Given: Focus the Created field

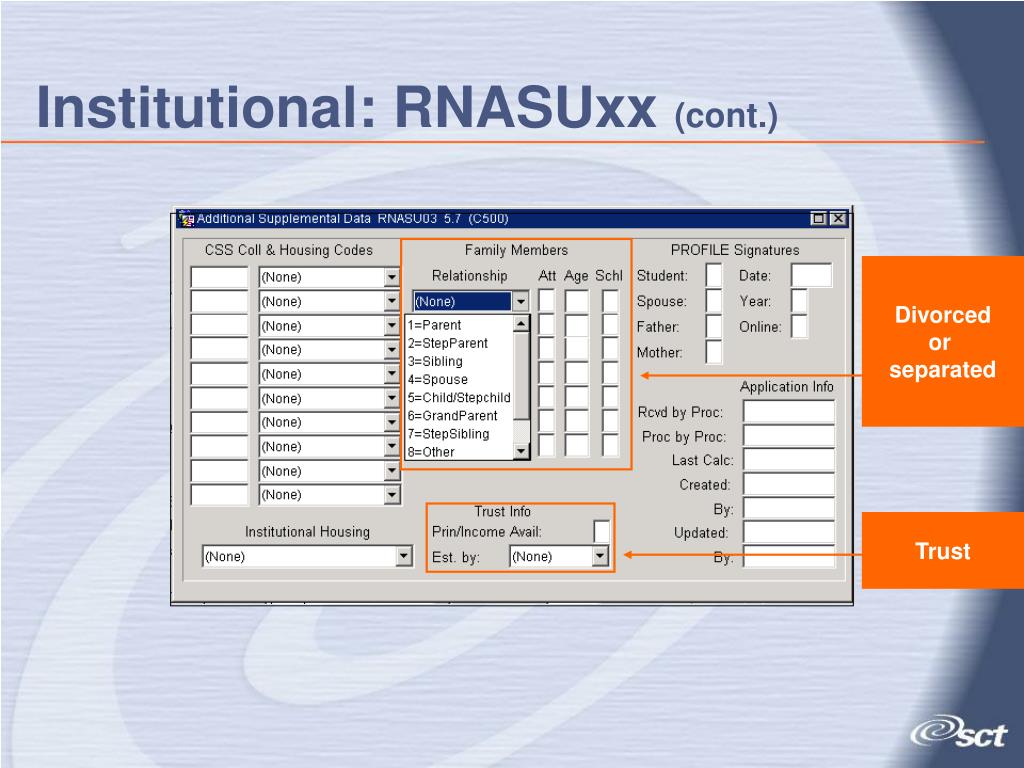Looking at the screenshot, I should tap(789, 485).
